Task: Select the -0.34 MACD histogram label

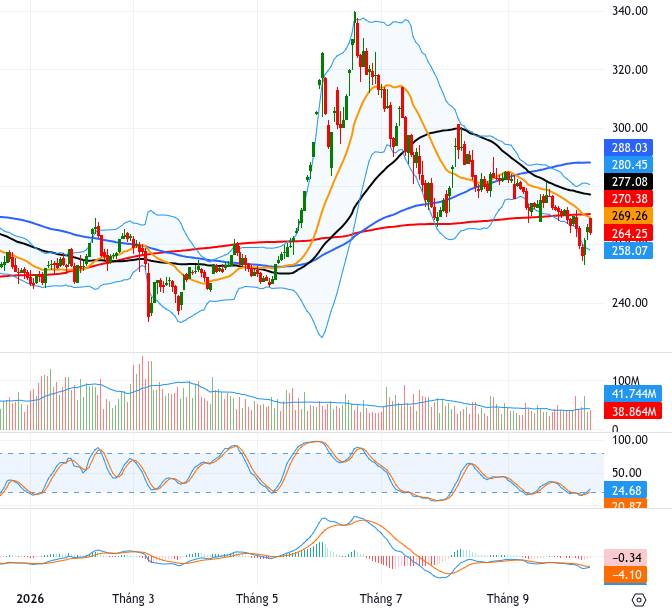Action: point(626,558)
